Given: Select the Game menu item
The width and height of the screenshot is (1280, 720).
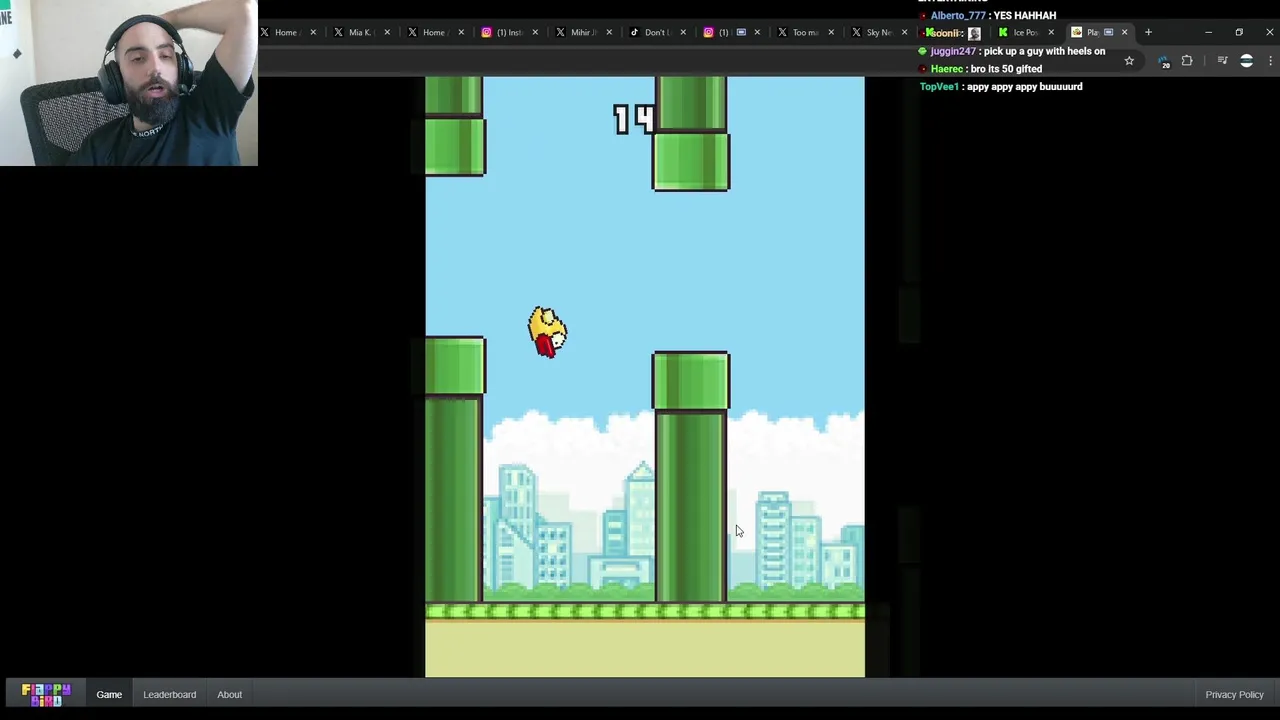Looking at the screenshot, I should [x=109, y=695].
